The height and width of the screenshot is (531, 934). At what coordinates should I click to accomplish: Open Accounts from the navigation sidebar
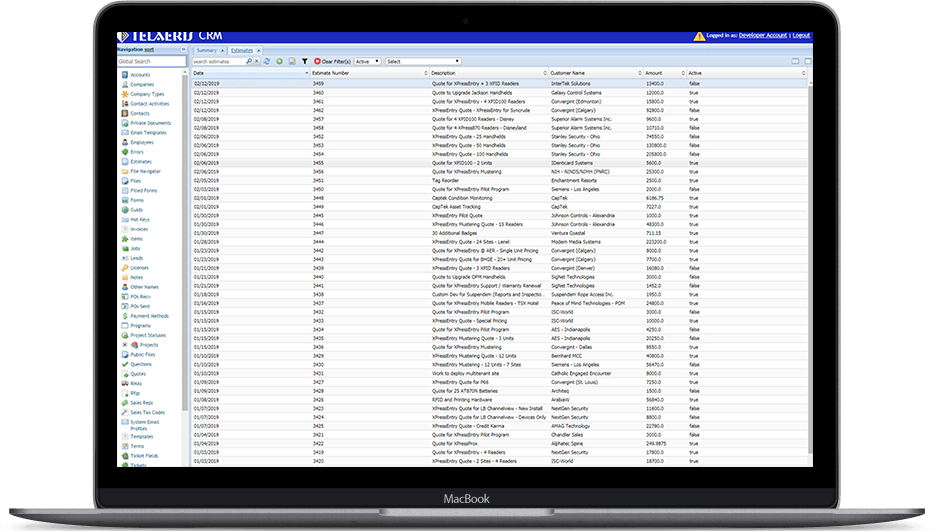coord(140,75)
